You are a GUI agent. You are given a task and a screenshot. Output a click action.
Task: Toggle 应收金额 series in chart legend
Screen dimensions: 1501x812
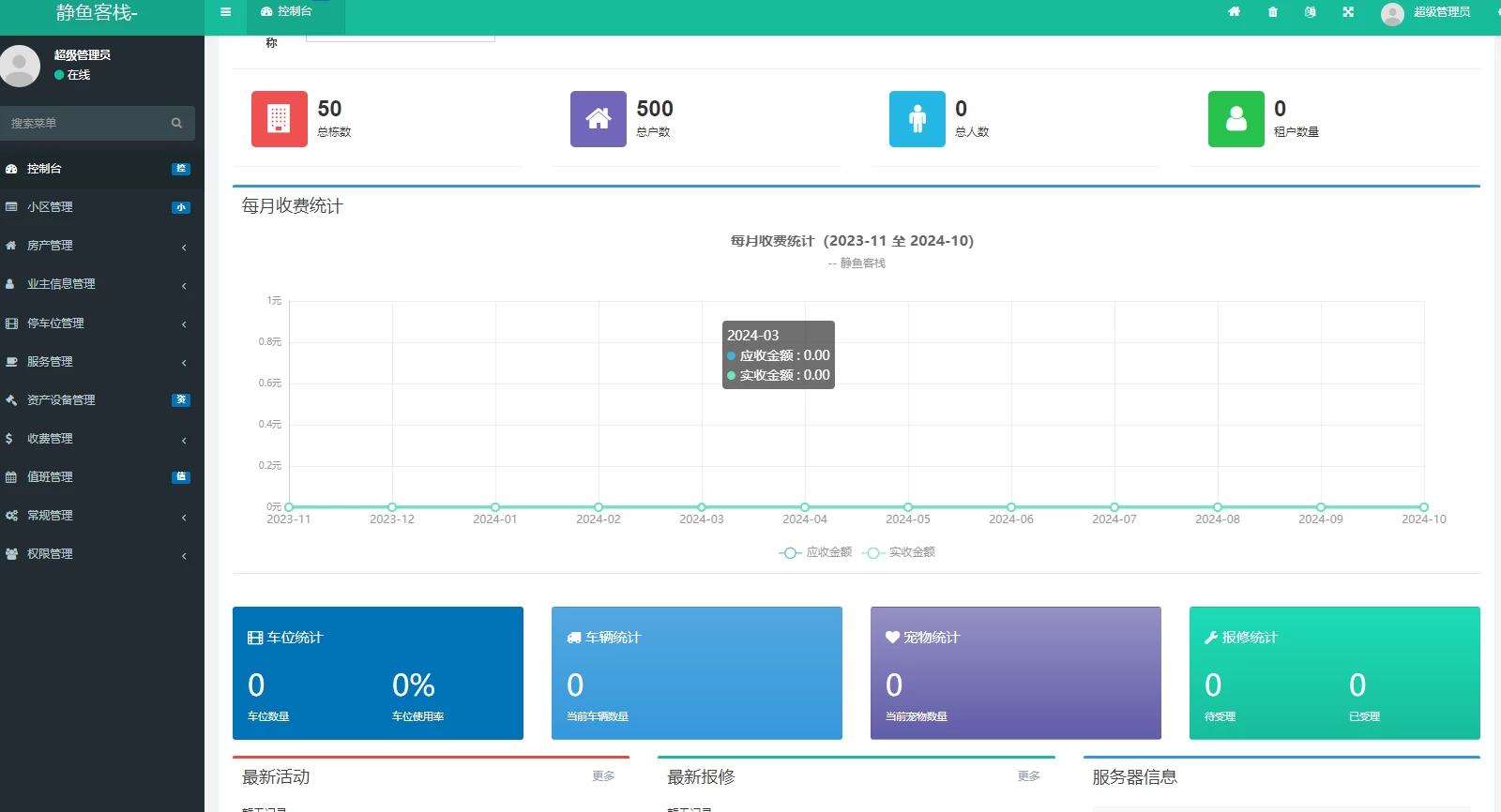click(x=815, y=552)
